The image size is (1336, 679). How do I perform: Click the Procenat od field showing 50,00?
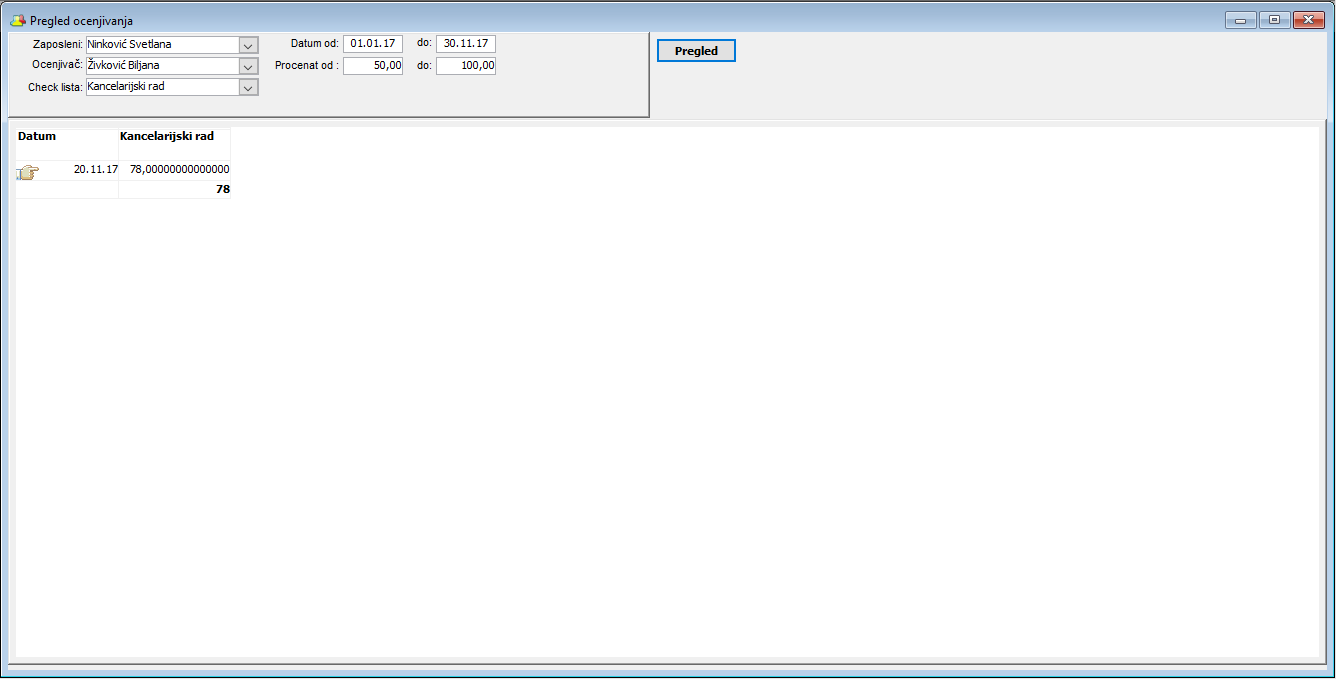pos(372,66)
